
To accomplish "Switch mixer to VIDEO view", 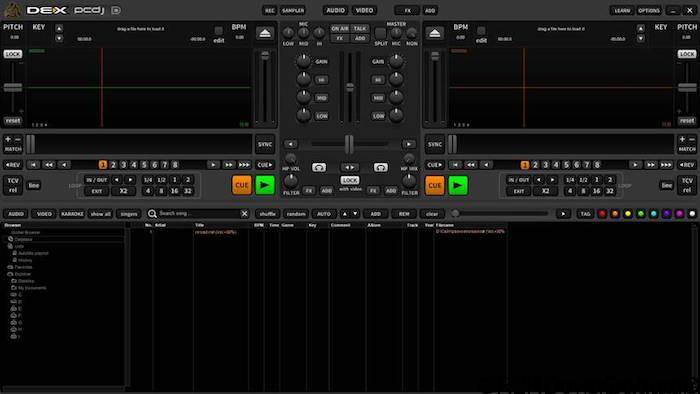I will pyautogui.click(x=364, y=10).
